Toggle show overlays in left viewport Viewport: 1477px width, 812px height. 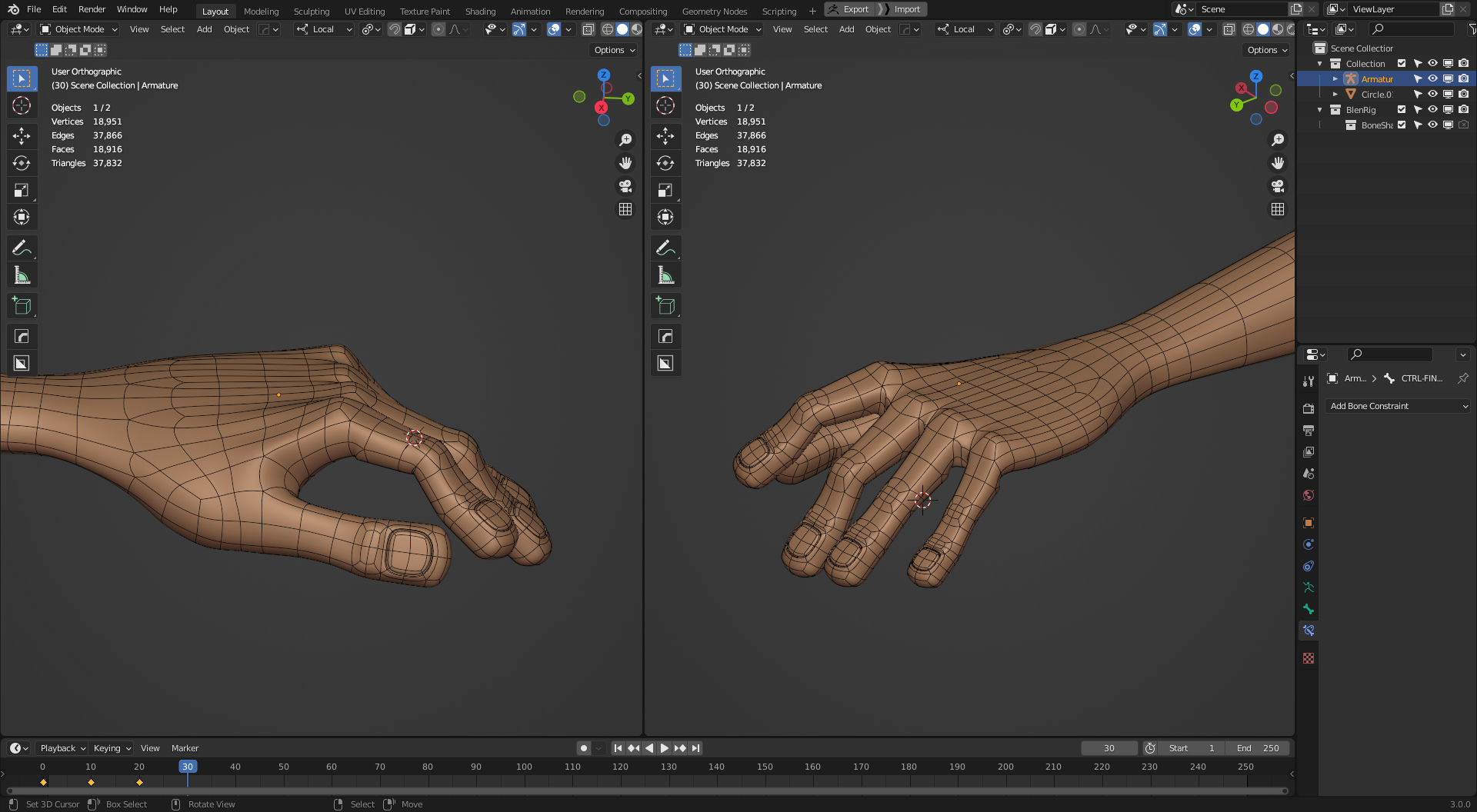[554, 29]
